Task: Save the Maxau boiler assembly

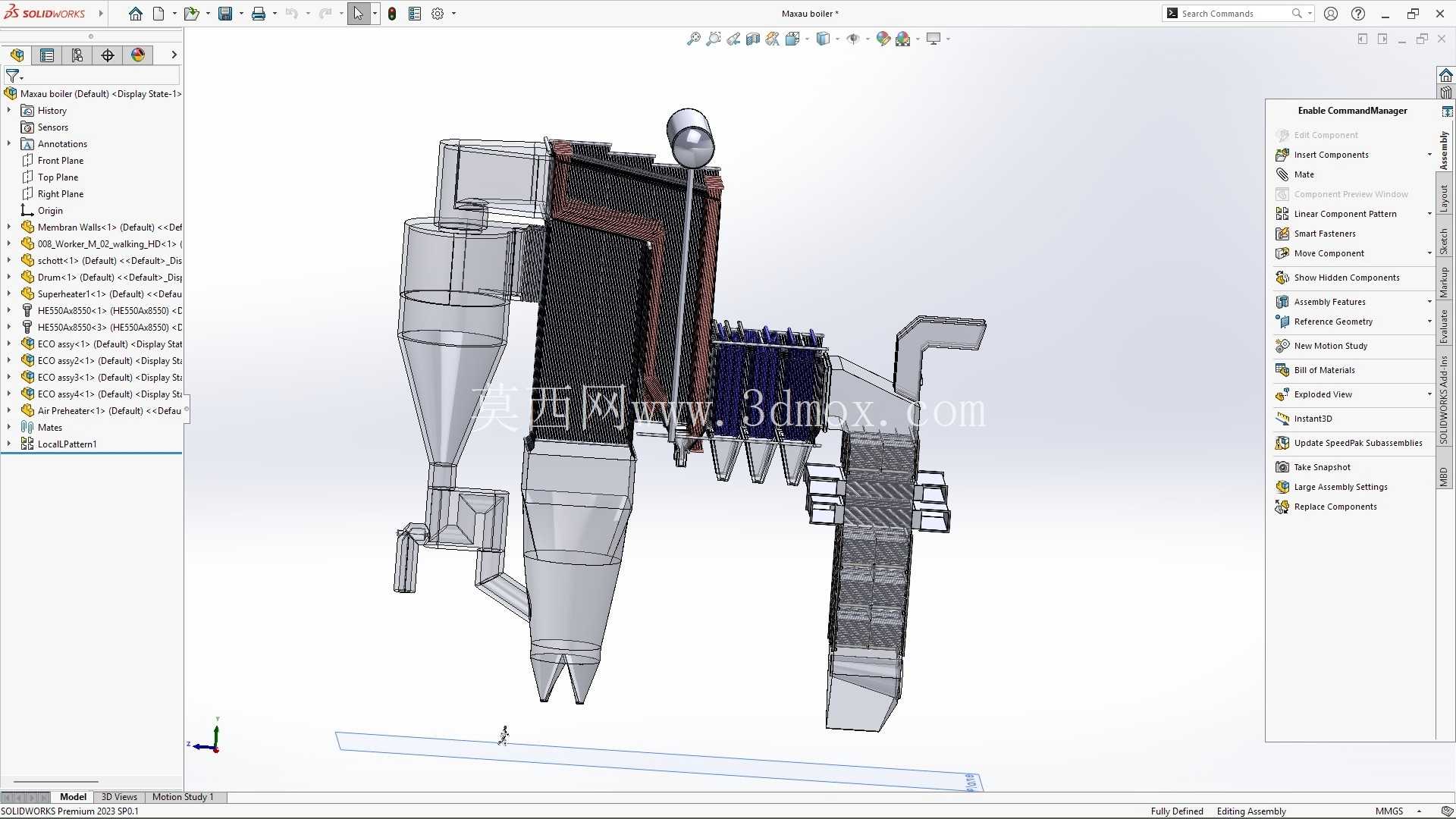Action: pos(225,14)
